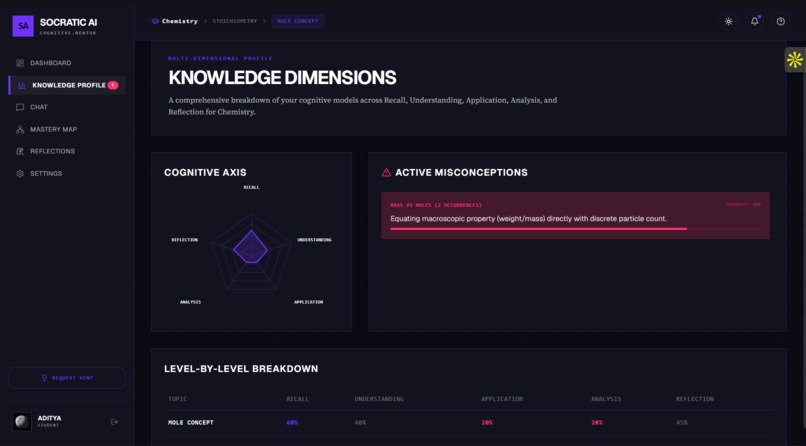Open Reflections from the sidebar
The height and width of the screenshot is (446, 806).
tap(67, 151)
